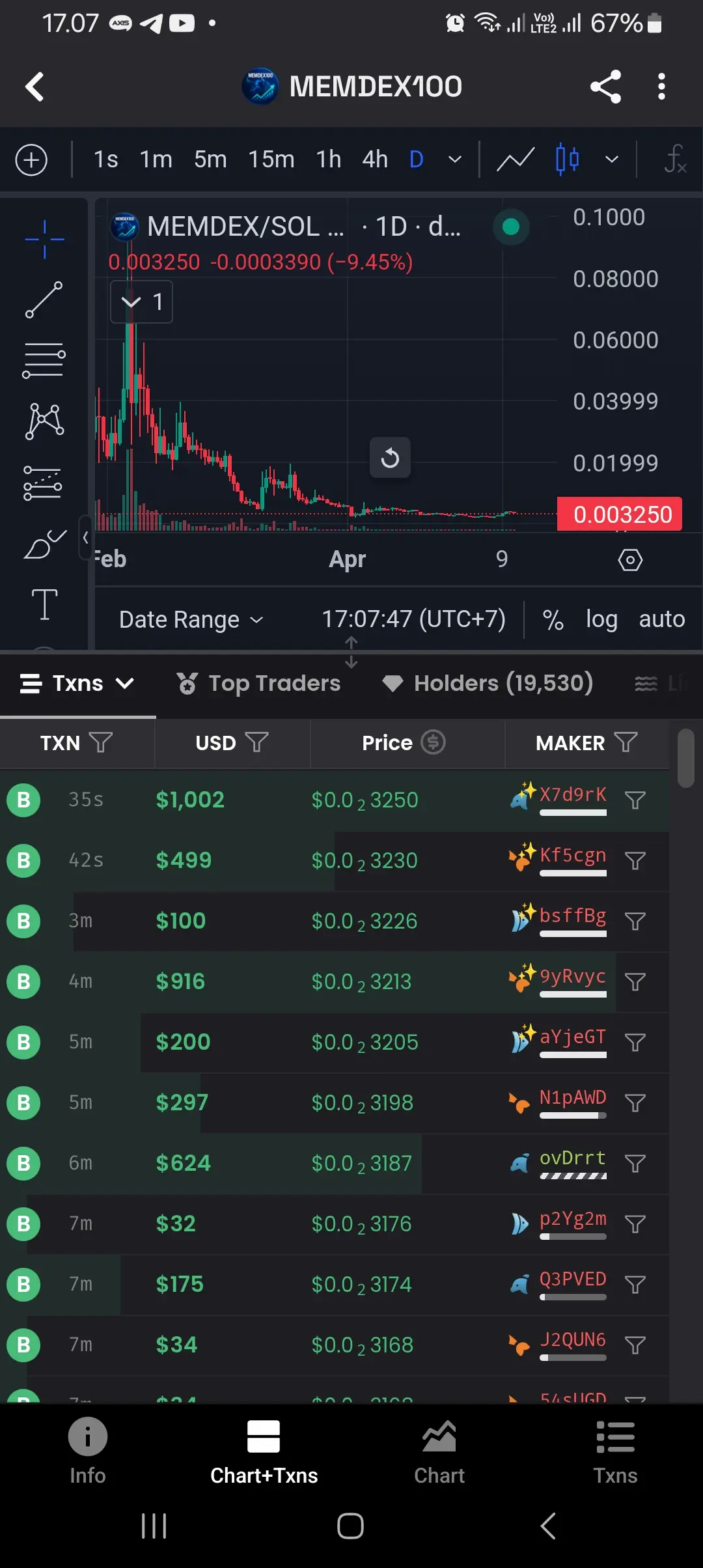Tap Android recent apps button

click(x=154, y=1526)
